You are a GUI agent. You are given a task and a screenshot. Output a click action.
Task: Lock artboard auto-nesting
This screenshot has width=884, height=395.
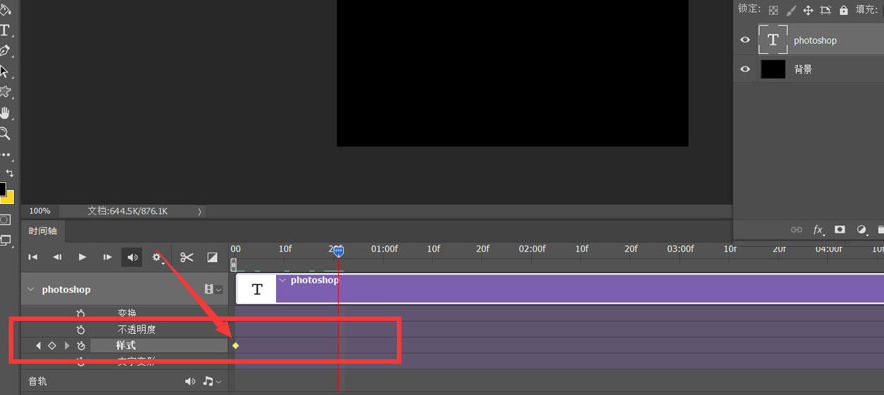(x=825, y=10)
